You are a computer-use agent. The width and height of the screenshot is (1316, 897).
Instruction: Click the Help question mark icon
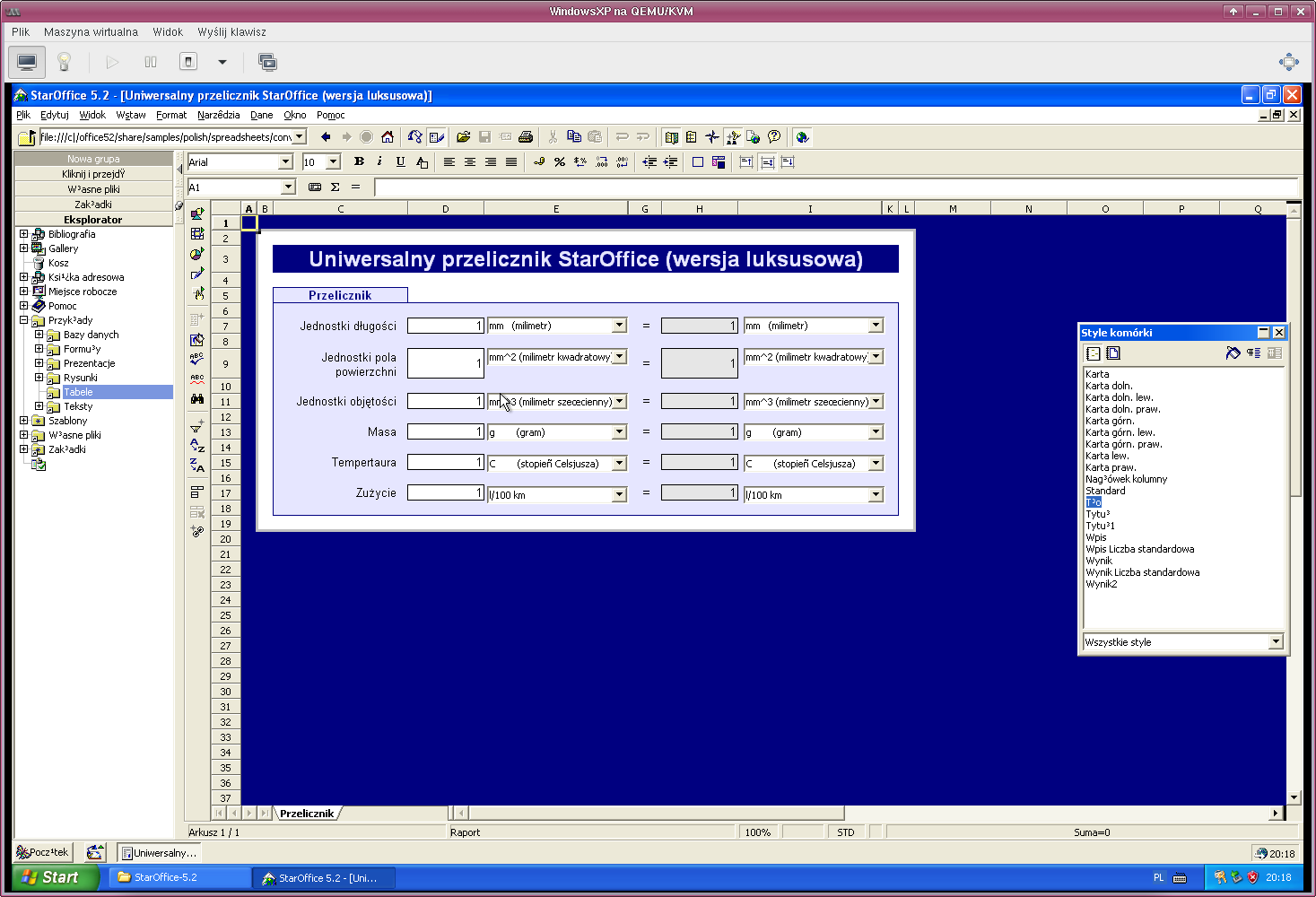[x=774, y=137]
